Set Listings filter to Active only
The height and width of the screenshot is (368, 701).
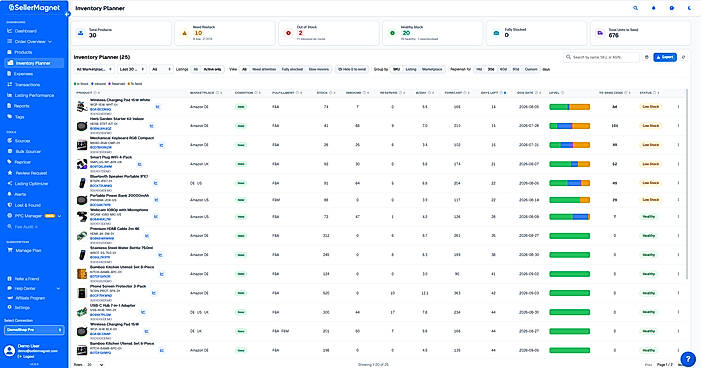pyautogui.click(x=212, y=69)
